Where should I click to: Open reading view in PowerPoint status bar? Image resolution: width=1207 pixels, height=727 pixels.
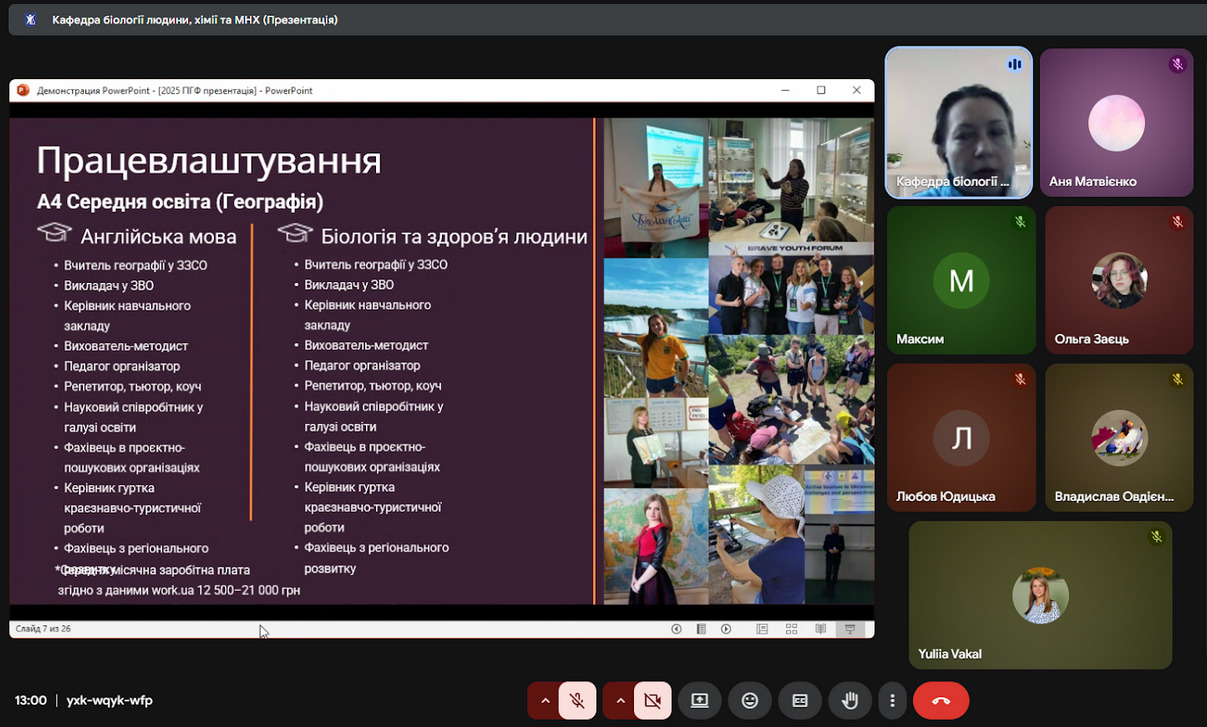[820, 629]
